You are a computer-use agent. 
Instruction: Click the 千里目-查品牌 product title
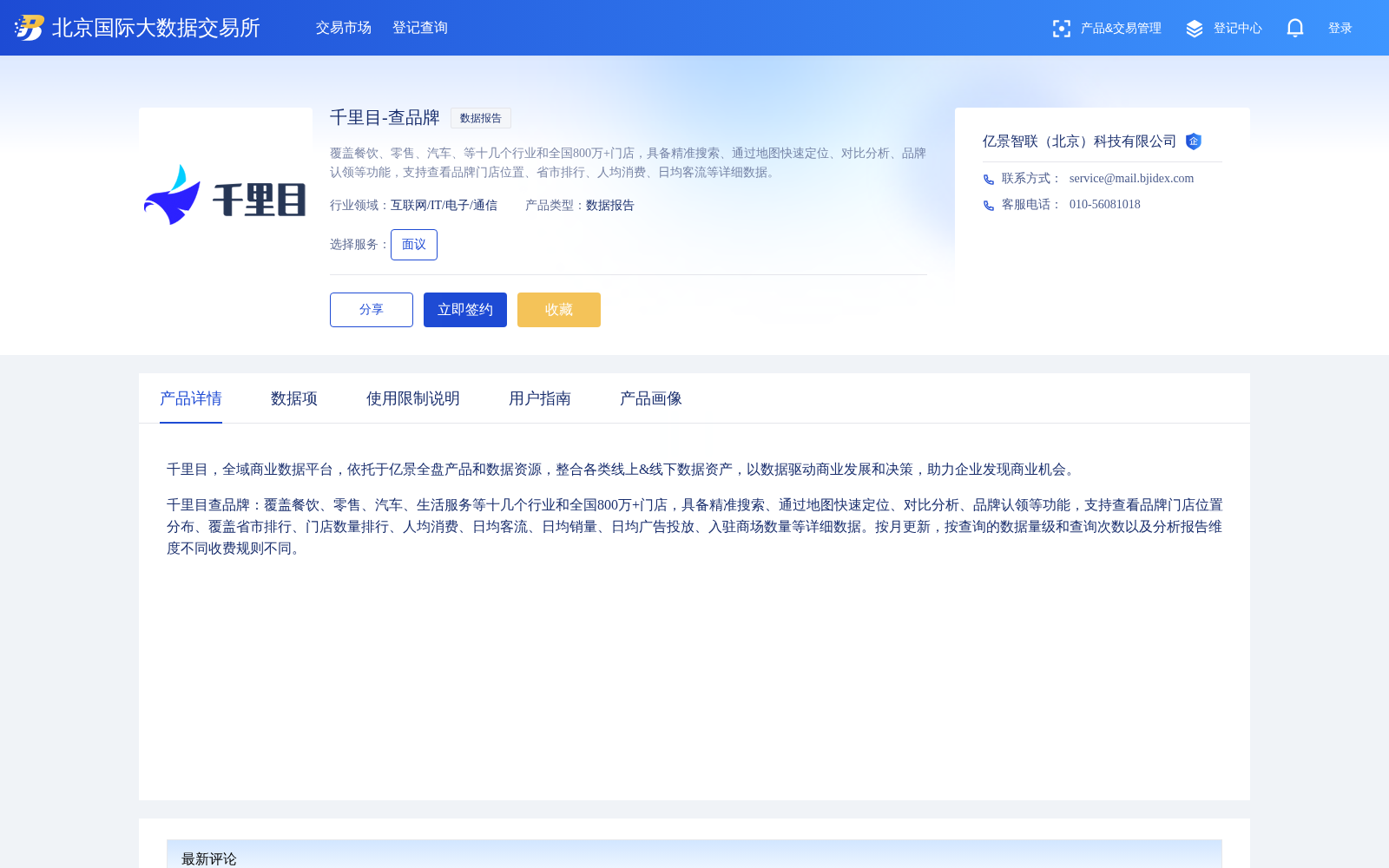(x=385, y=118)
